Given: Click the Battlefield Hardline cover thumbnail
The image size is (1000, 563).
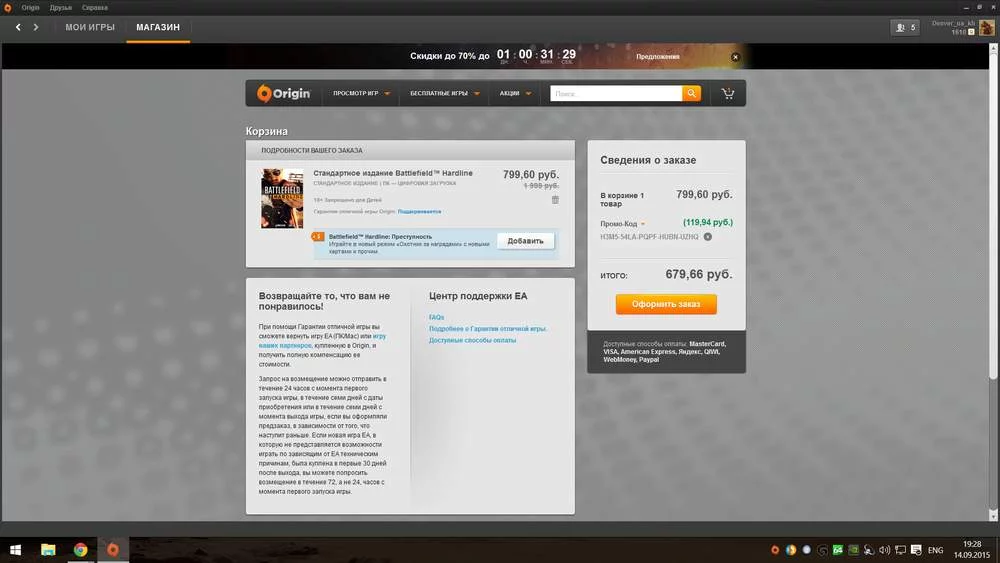Looking at the screenshot, I should [282, 198].
